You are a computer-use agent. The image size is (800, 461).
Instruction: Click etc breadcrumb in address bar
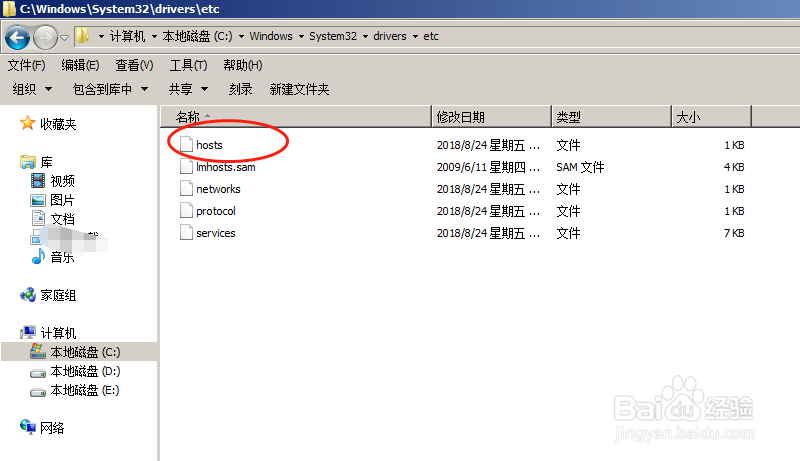pos(431,36)
